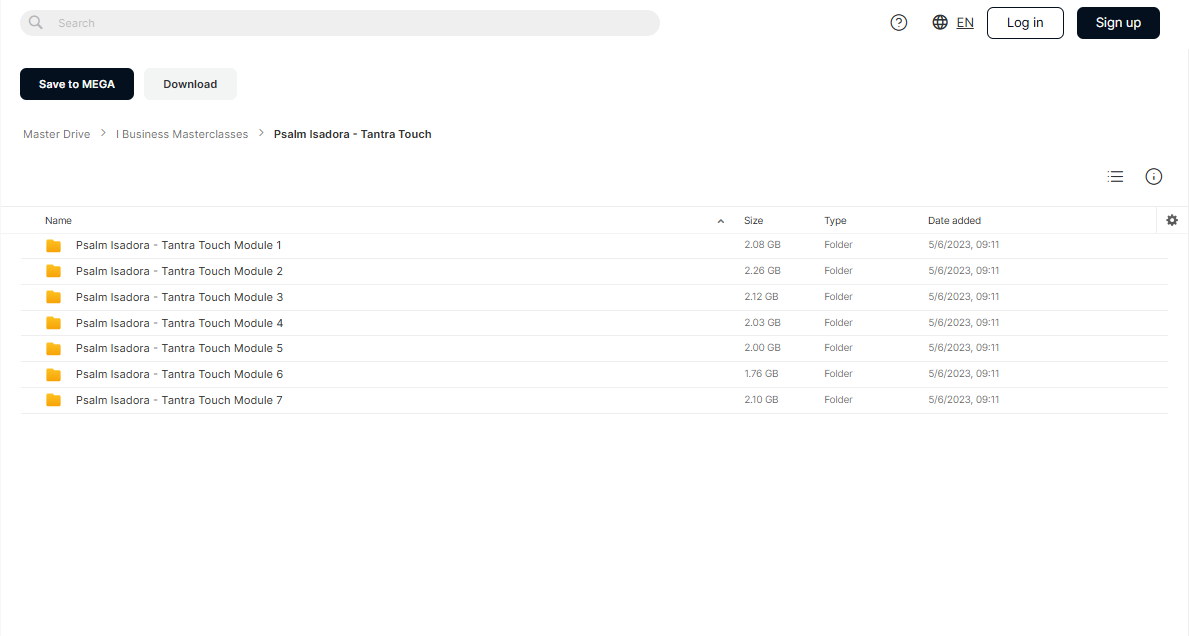Click folder icon for Module 6
This screenshot has width=1189, height=636.
[x=53, y=374]
